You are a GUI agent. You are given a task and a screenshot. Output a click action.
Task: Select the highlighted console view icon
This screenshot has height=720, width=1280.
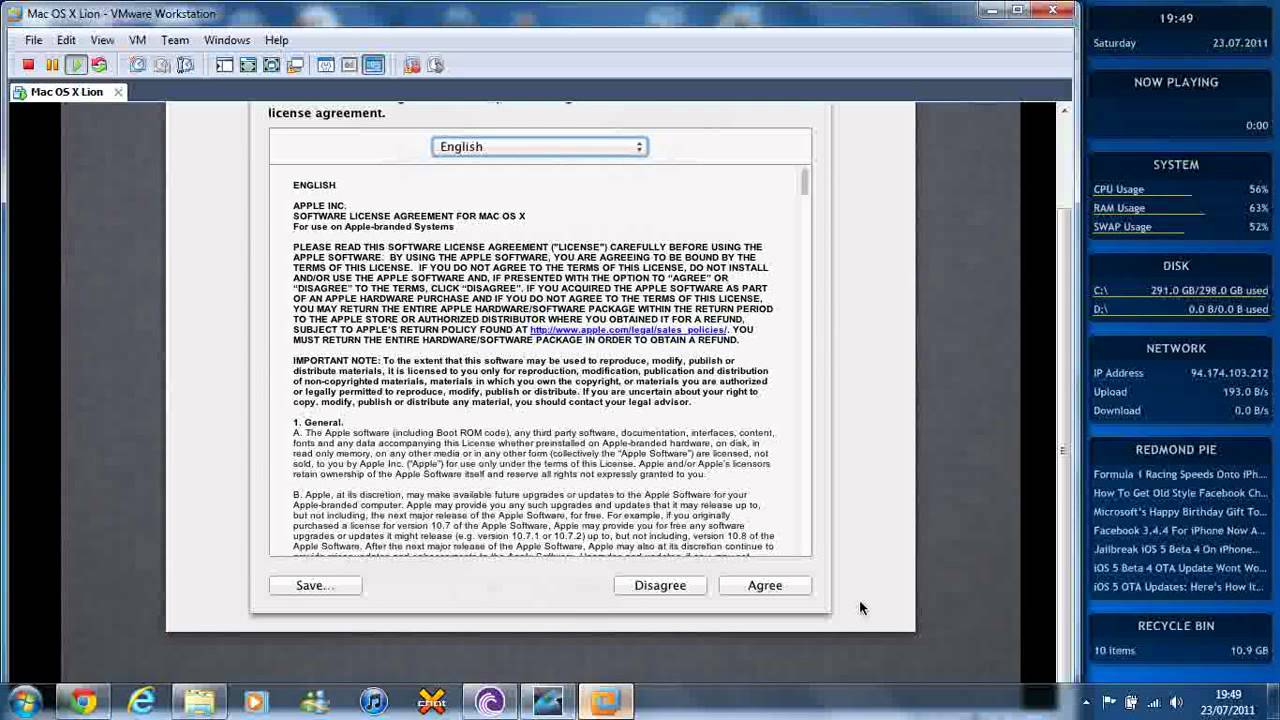point(373,65)
